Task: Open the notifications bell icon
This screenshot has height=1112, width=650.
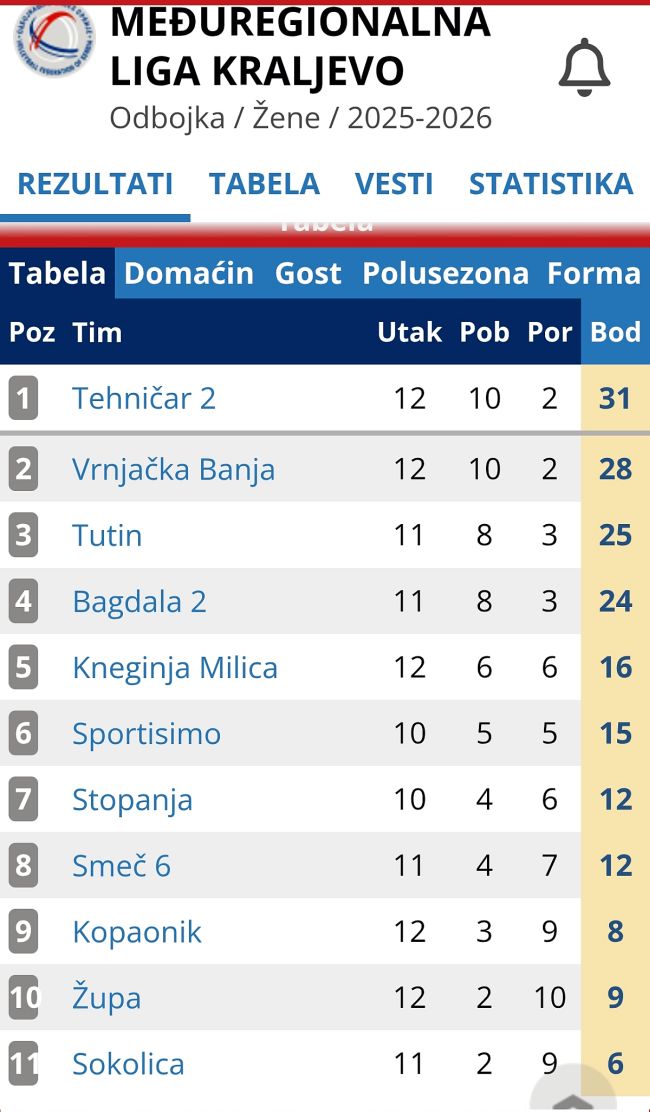Action: [584, 67]
